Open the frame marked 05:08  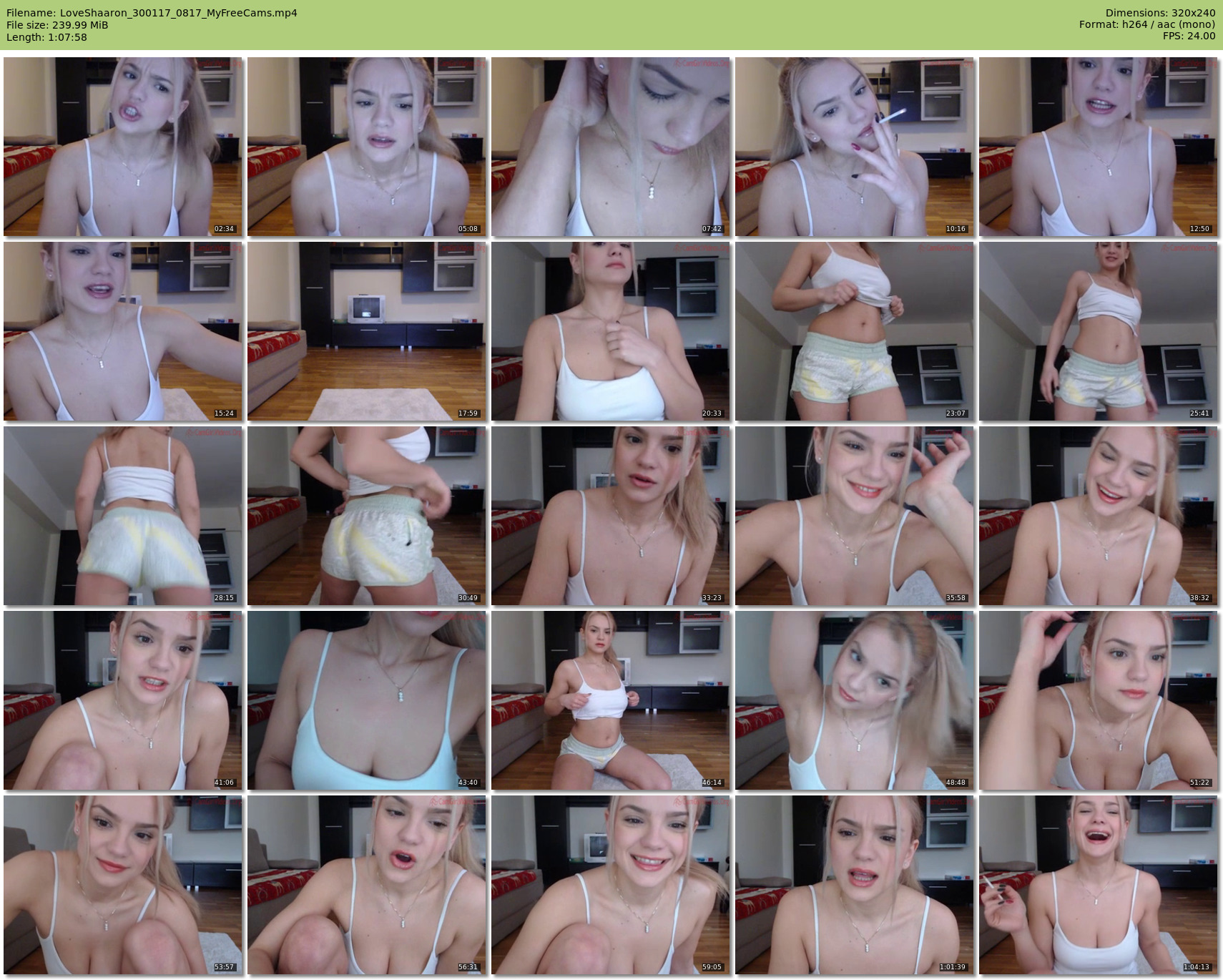(367, 147)
